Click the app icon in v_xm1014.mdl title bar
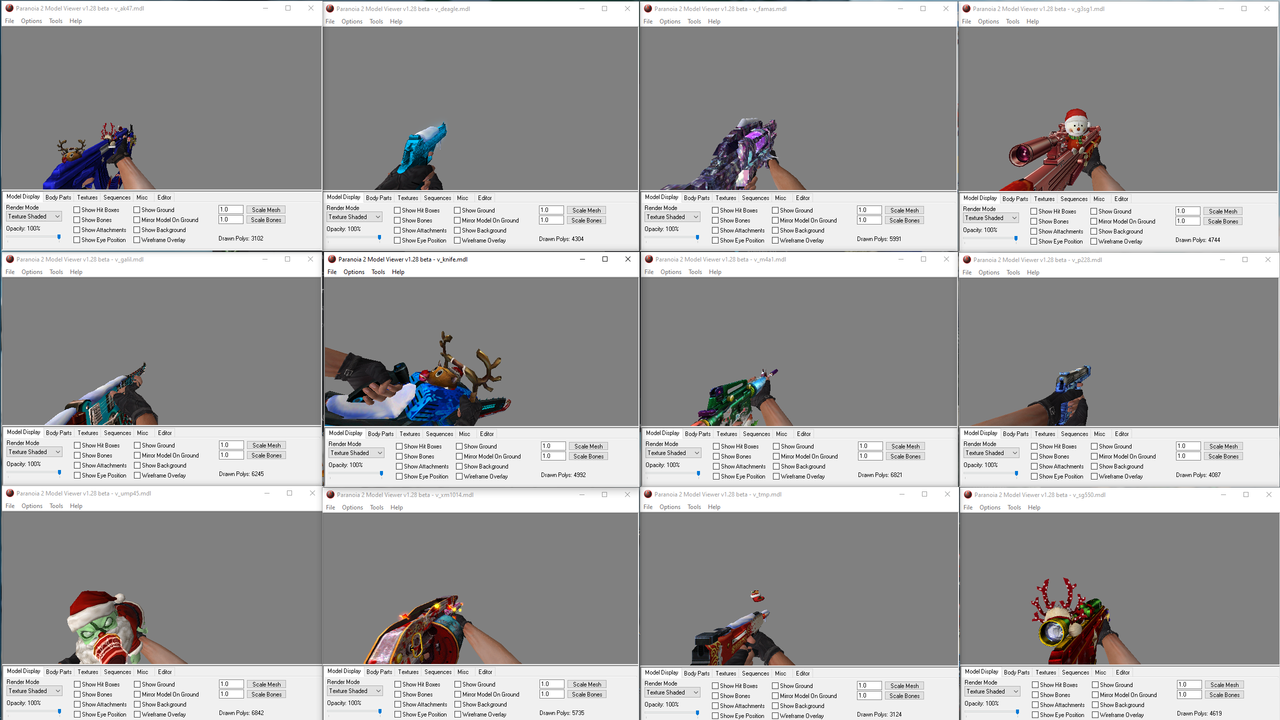This screenshot has height=720, width=1280. 330,494
